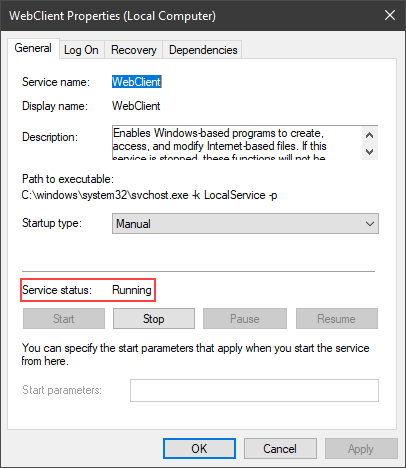This screenshot has width=406, height=468.
Task: Open the Startup type dropdown set to Manual
Action: point(245,224)
